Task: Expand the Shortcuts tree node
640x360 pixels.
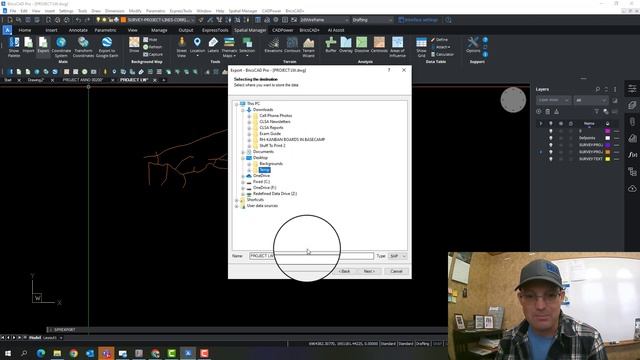Action: [x=237, y=200]
